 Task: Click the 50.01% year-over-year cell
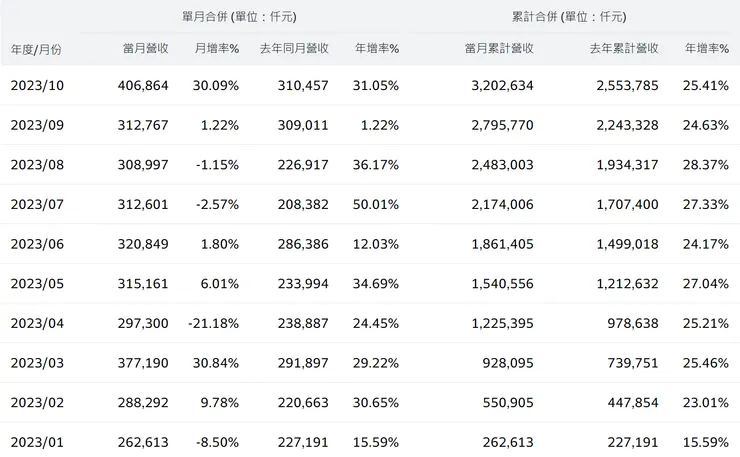point(375,203)
